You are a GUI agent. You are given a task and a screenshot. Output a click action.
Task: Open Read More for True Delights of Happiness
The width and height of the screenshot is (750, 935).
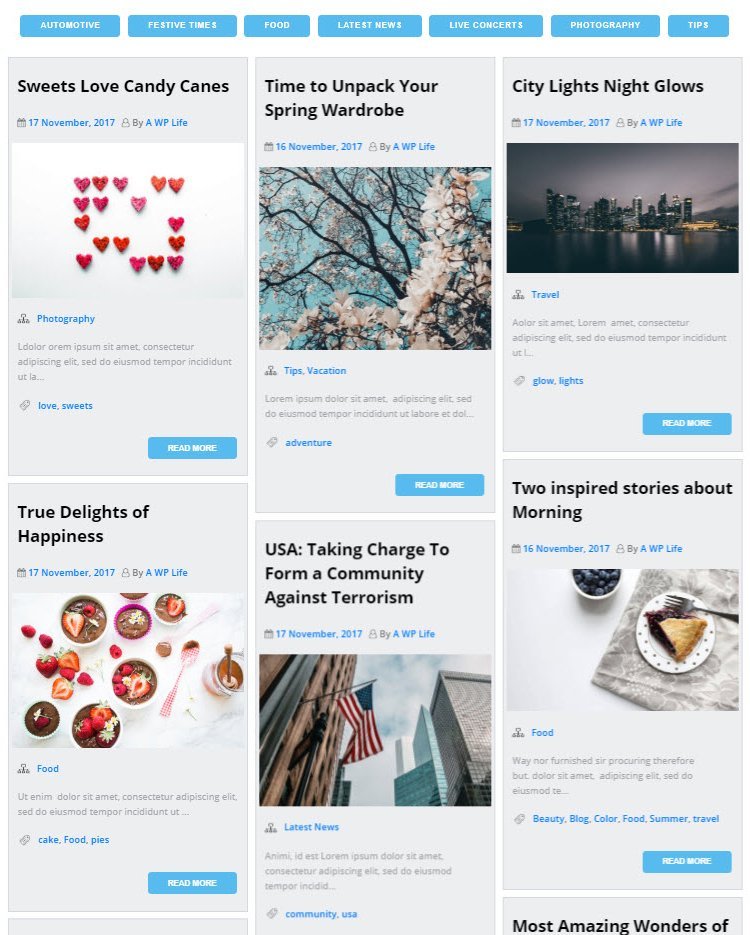click(x=192, y=883)
